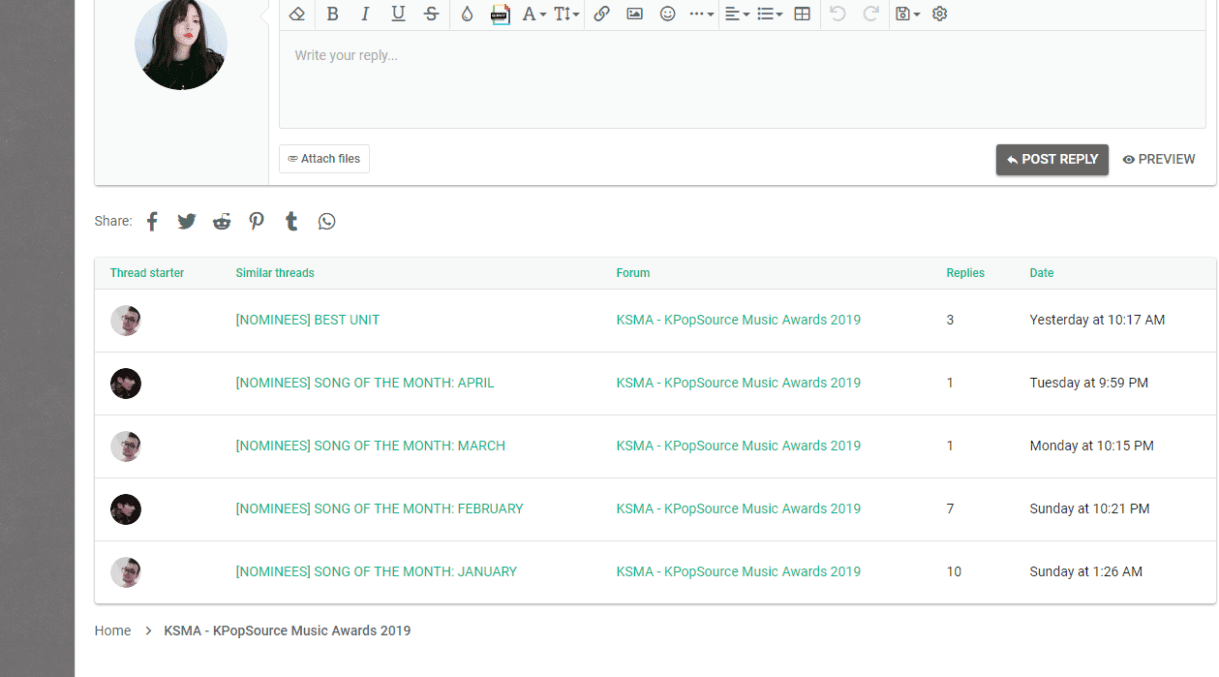The height and width of the screenshot is (677, 1219).
Task: Share thread via WhatsApp icon
Action: coord(327,222)
